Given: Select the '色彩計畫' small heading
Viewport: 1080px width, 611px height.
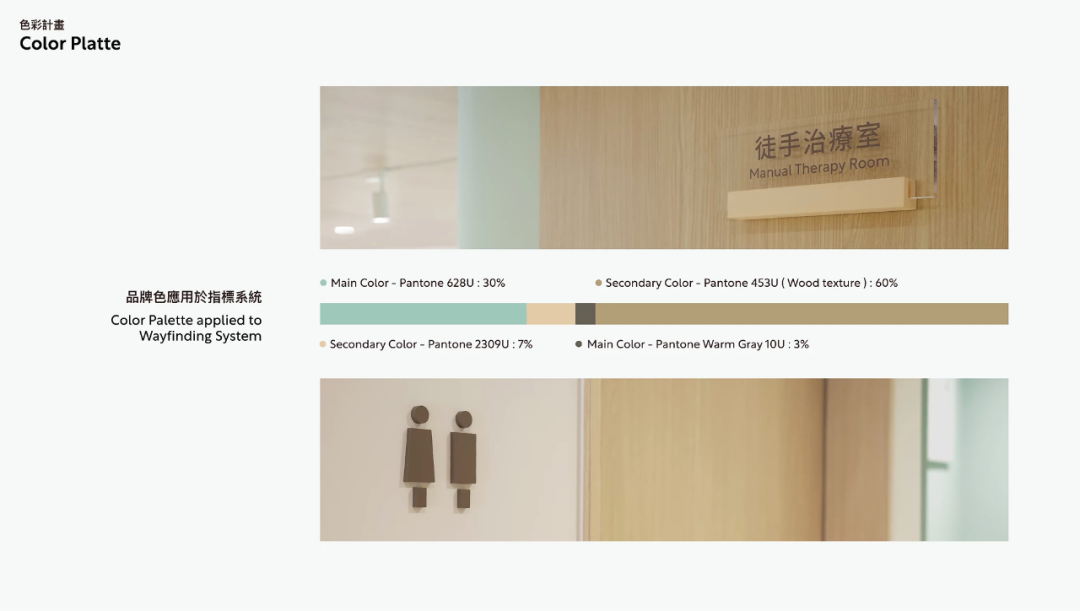Looking at the screenshot, I should coord(42,25).
